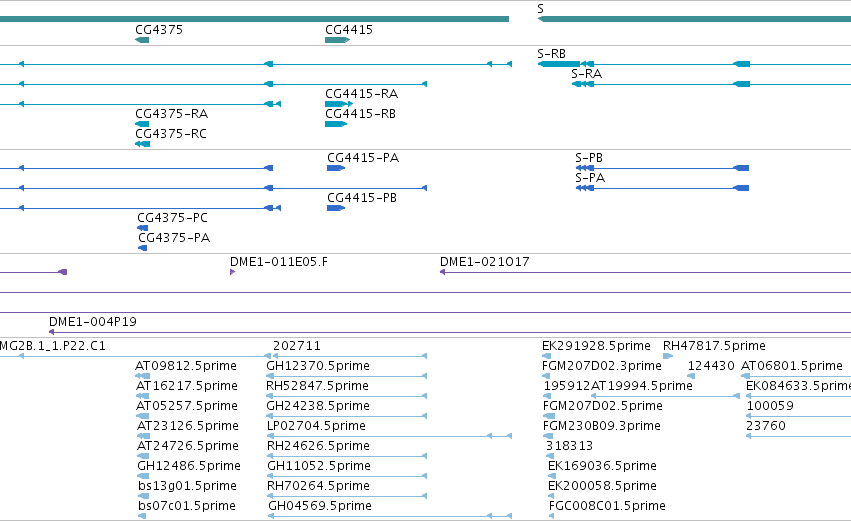The image size is (851, 521).
Task: Click the MG2B.1_1.P22.C1 EST label
Action: (x=53, y=346)
